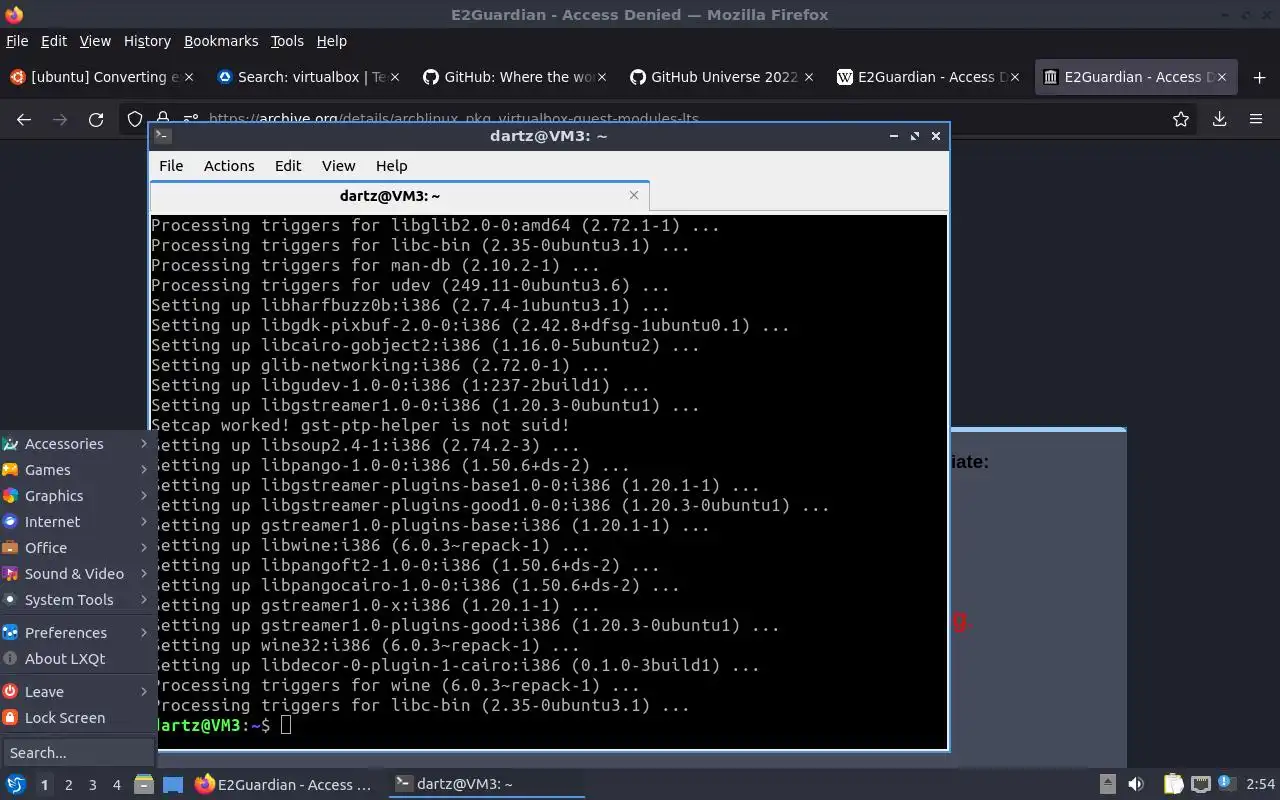Switch to virtual desktop 1
The height and width of the screenshot is (800, 1280).
[x=44, y=785]
